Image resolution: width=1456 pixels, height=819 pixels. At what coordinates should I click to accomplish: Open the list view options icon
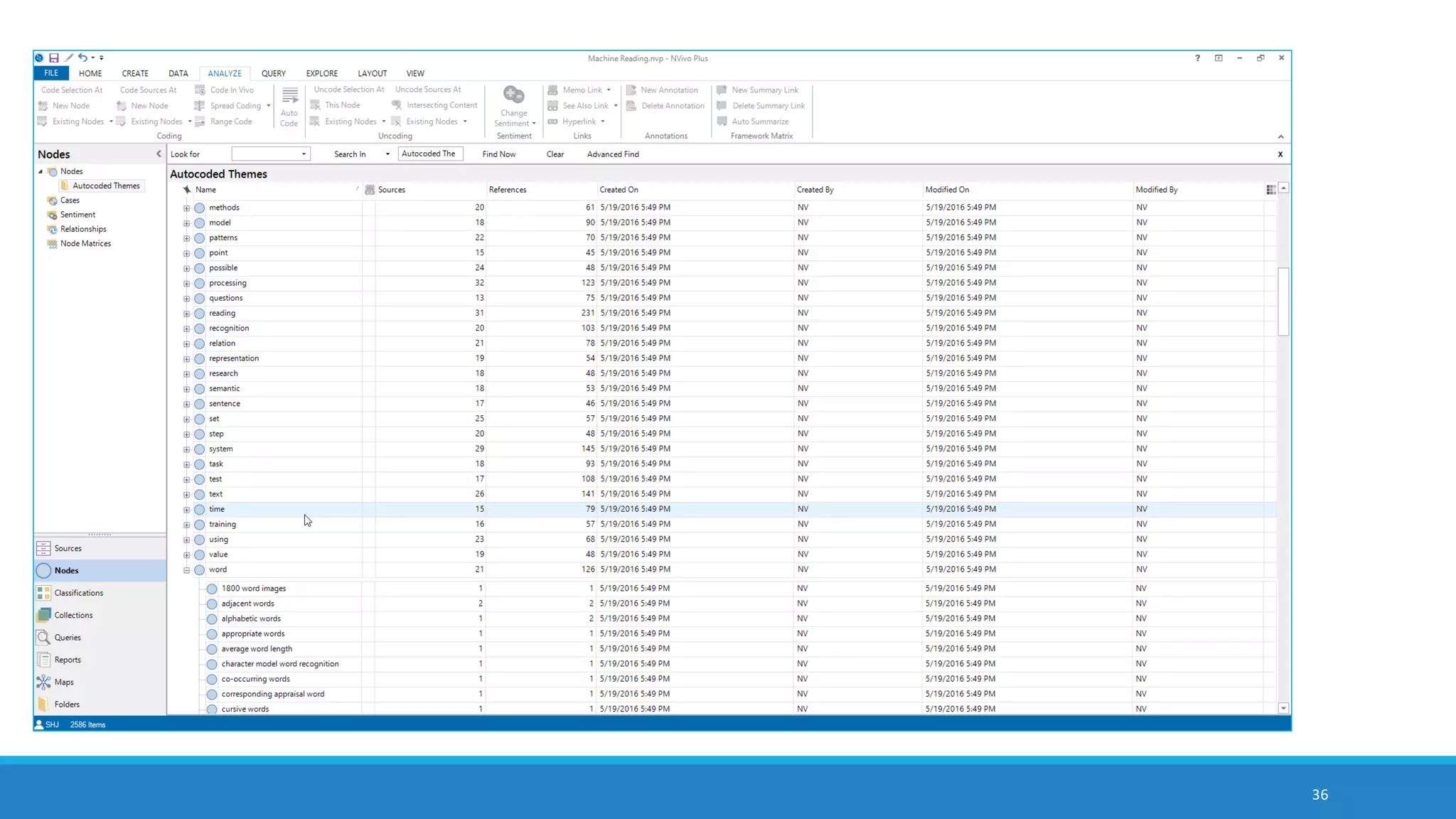pos(1270,190)
